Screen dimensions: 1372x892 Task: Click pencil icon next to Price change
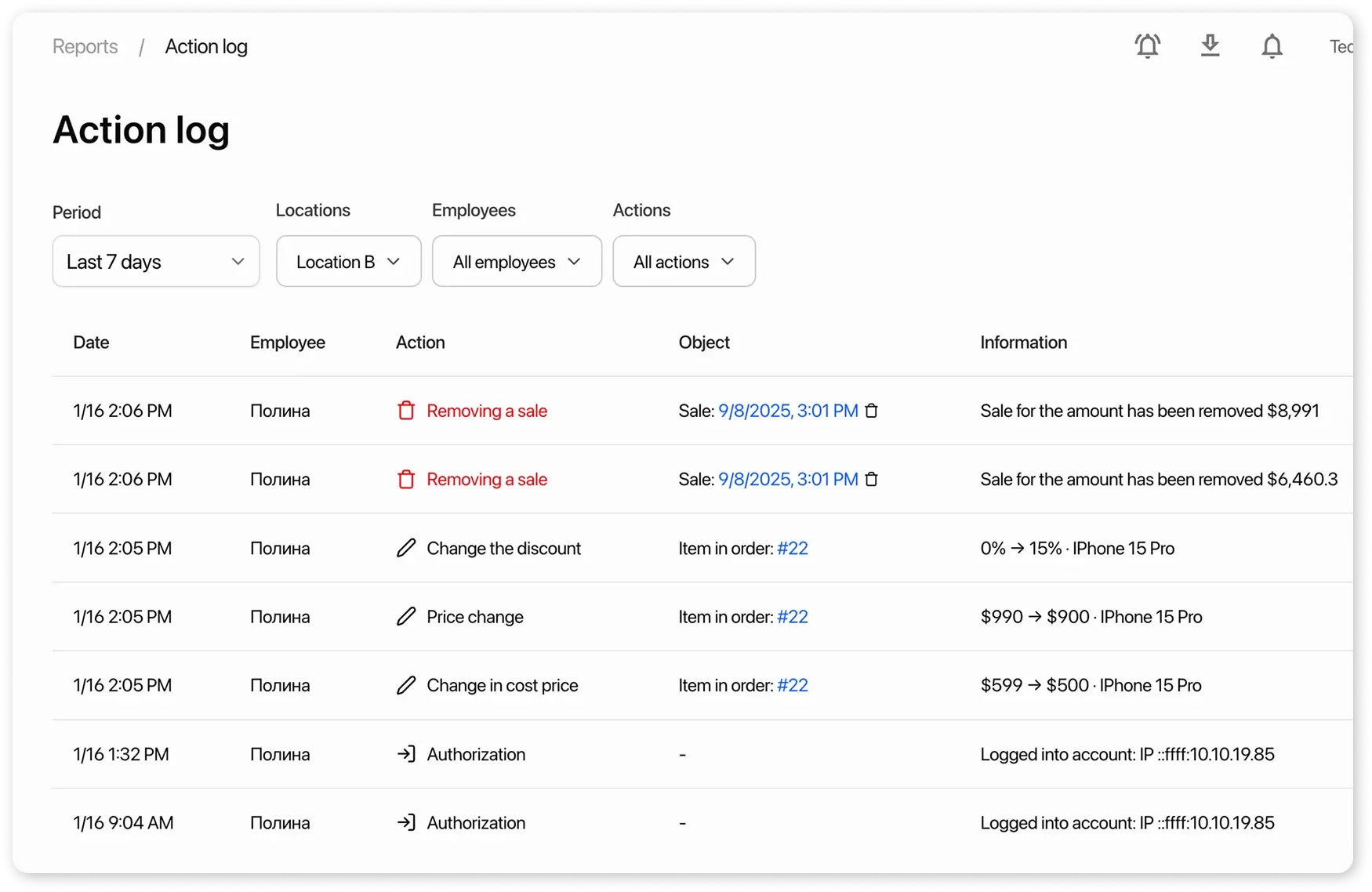[x=406, y=617]
